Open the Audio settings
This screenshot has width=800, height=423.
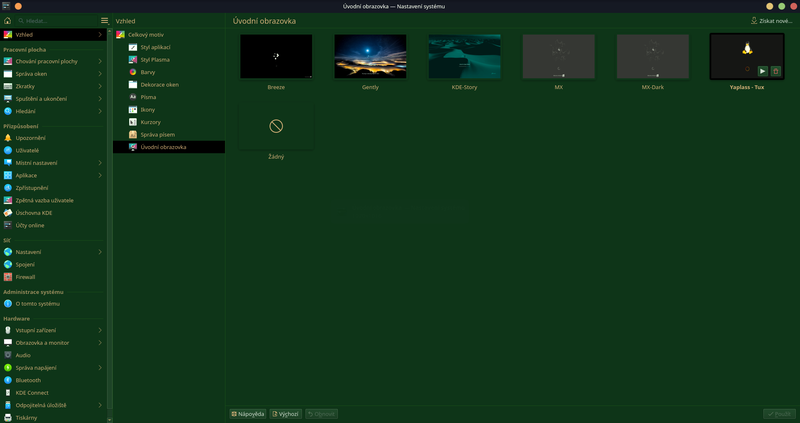click(x=23, y=355)
